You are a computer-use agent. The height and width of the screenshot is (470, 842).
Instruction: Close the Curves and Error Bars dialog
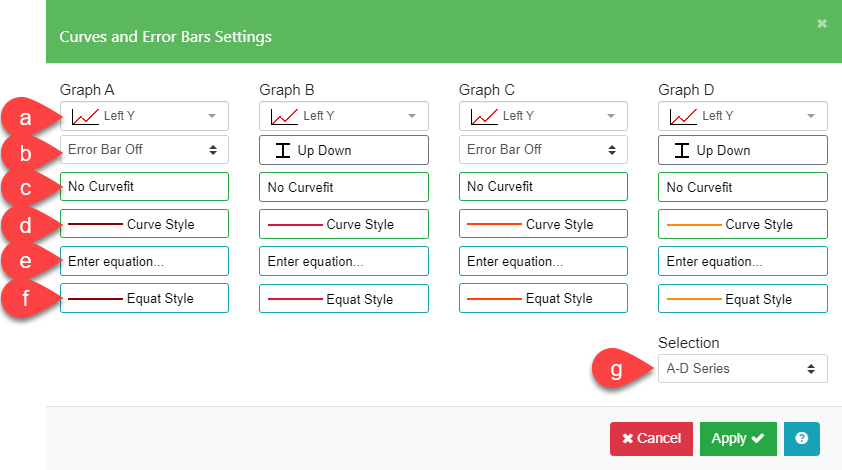coord(822,23)
